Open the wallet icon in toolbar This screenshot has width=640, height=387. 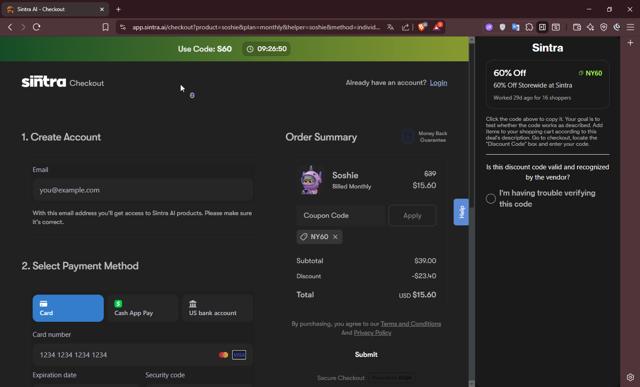pos(577,27)
